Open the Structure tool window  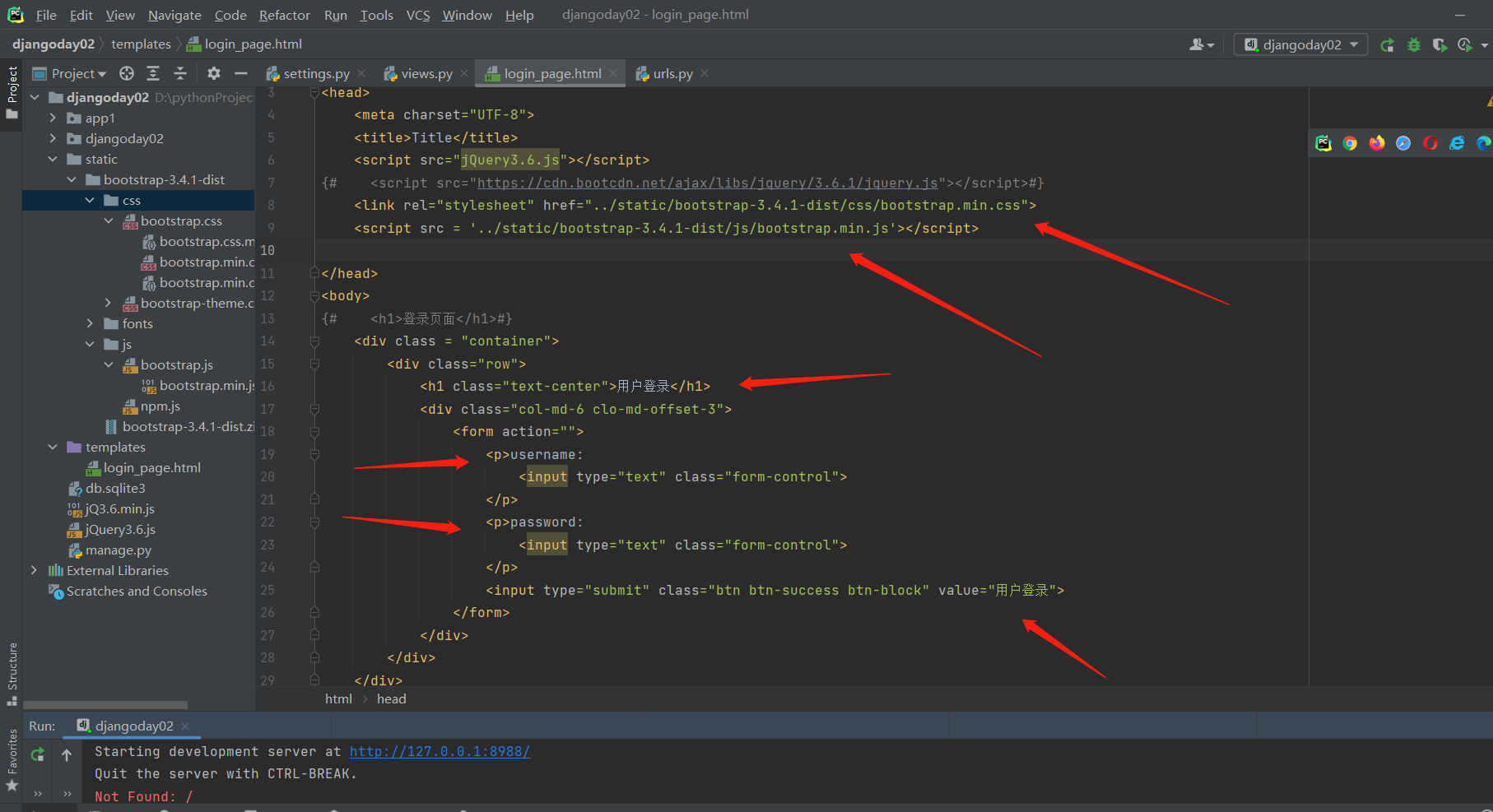click(x=12, y=674)
